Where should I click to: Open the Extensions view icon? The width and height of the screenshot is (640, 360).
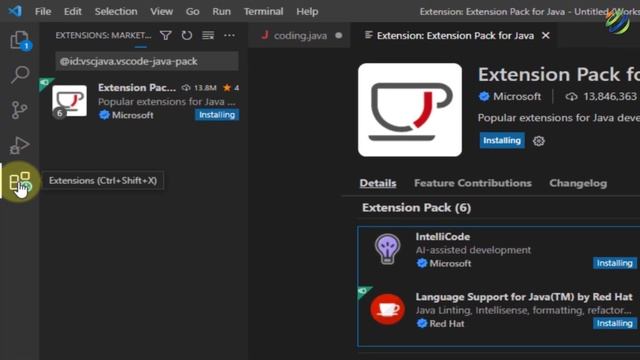click(20, 181)
